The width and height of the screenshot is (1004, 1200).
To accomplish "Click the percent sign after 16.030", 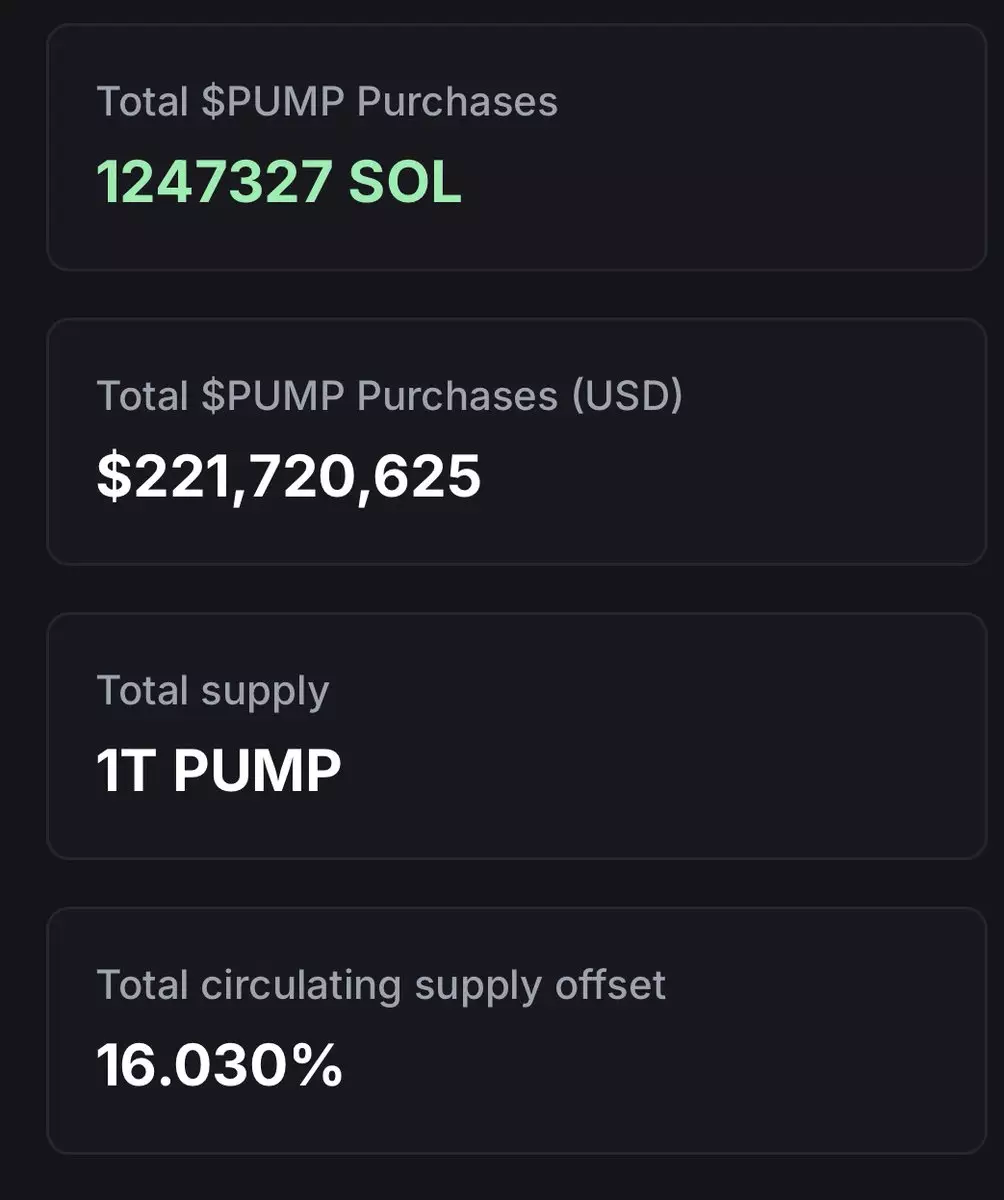I will [x=318, y=1065].
